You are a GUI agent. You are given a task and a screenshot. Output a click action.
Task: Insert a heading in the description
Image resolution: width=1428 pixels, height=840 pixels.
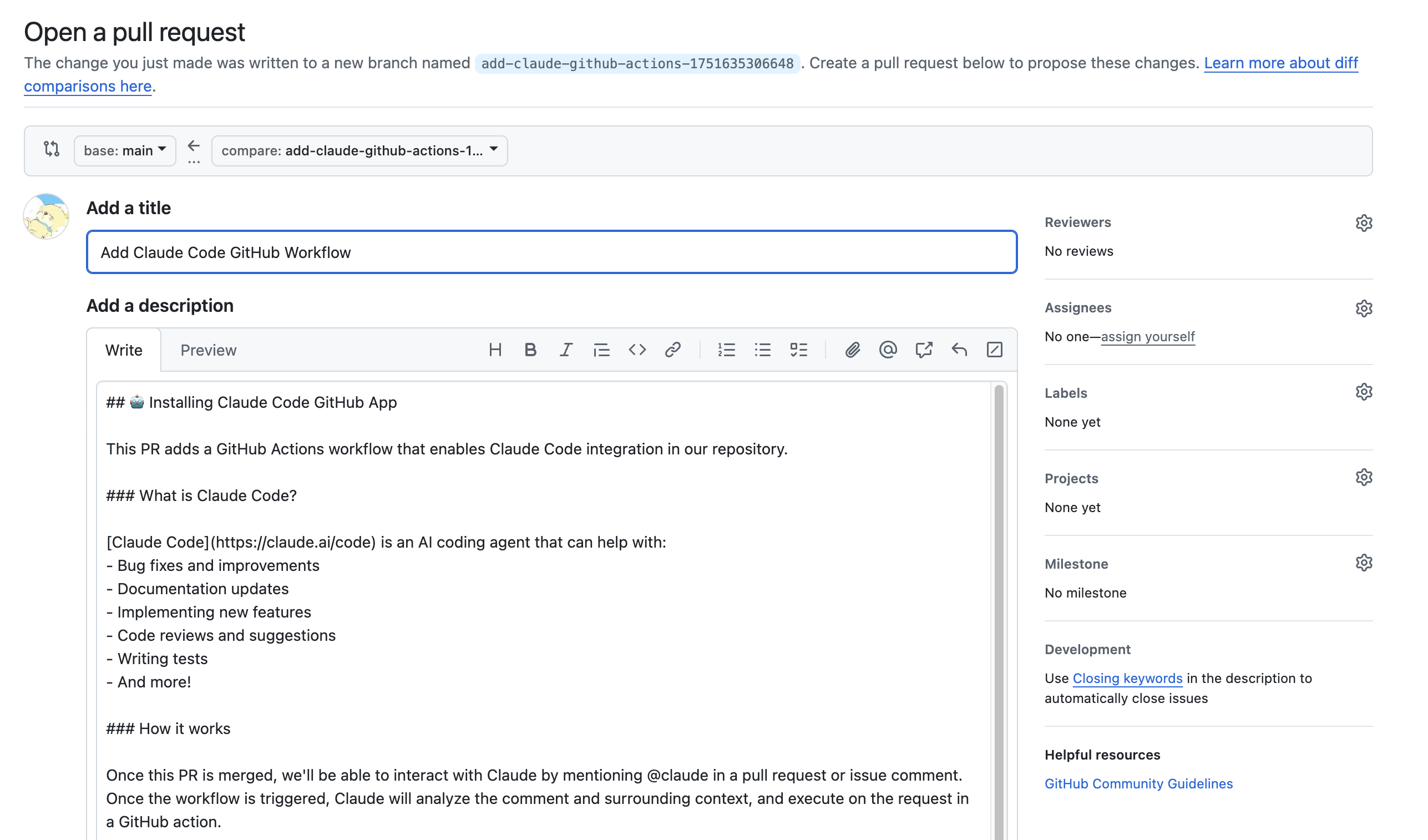coord(495,350)
